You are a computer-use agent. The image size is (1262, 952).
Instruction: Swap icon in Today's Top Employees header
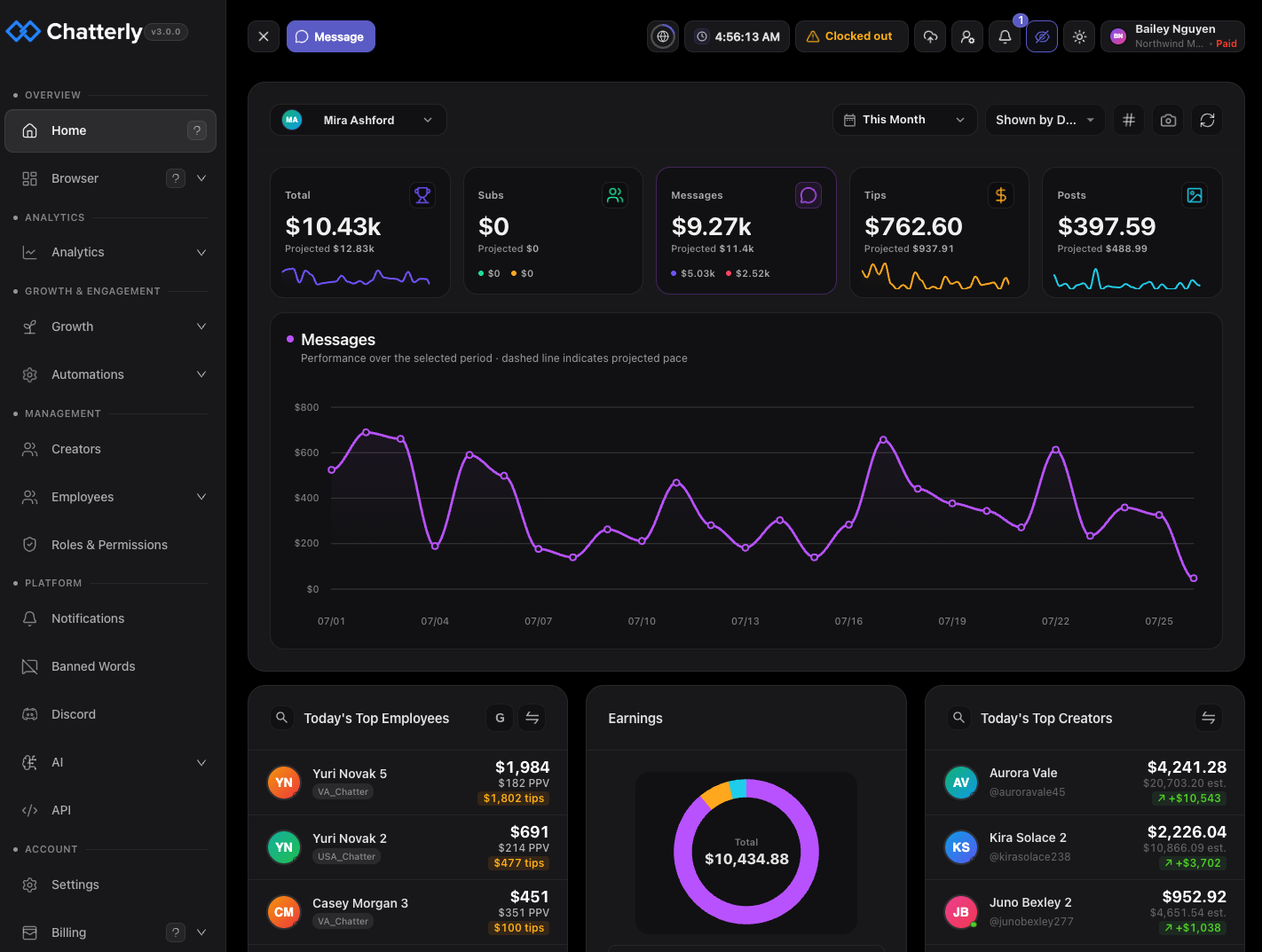532,718
